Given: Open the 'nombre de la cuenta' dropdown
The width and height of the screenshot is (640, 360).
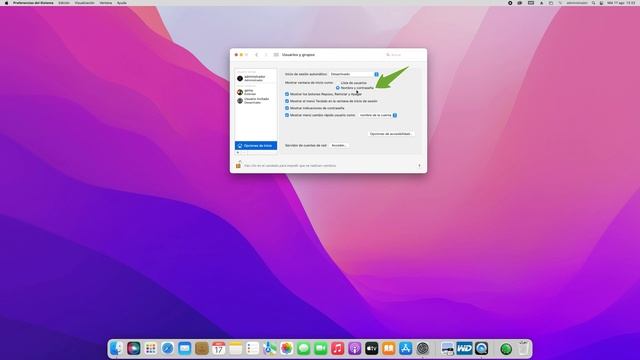Looking at the screenshot, I should tap(378, 116).
